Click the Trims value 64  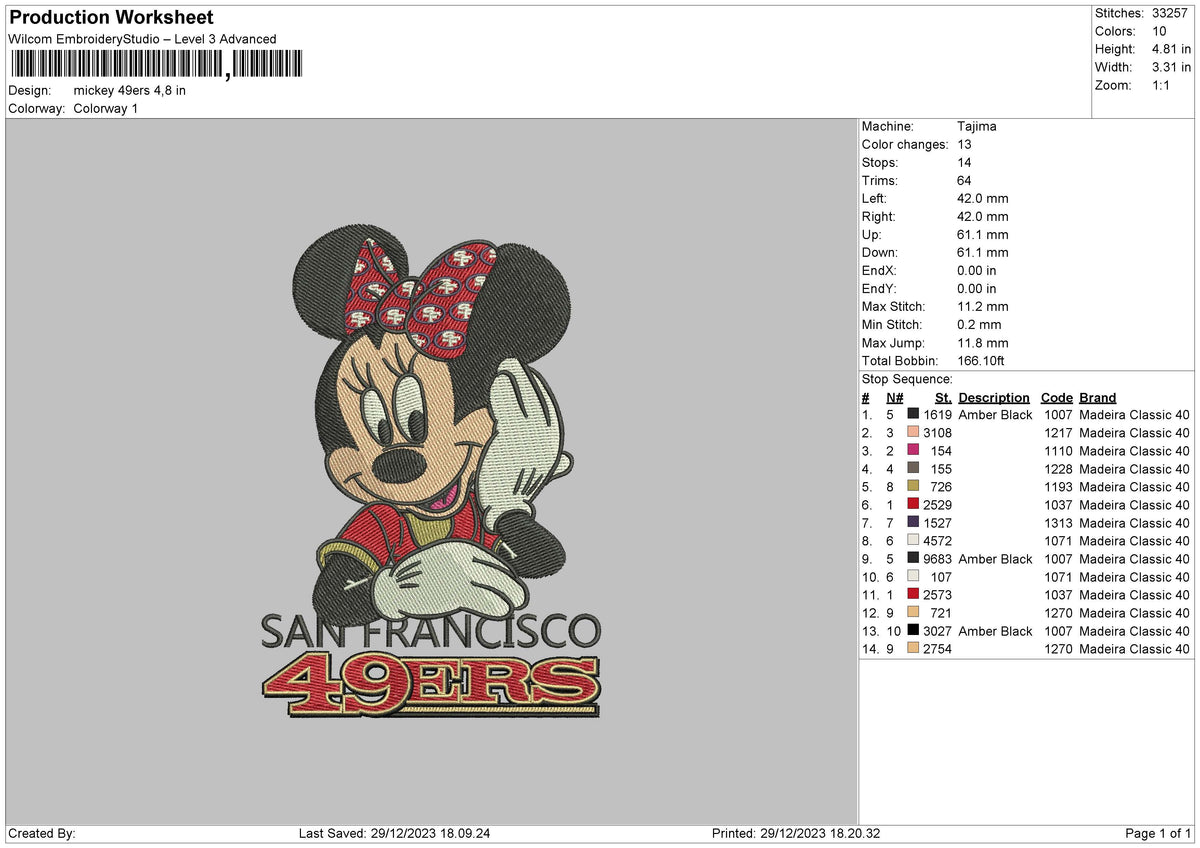tap(964, 180)
